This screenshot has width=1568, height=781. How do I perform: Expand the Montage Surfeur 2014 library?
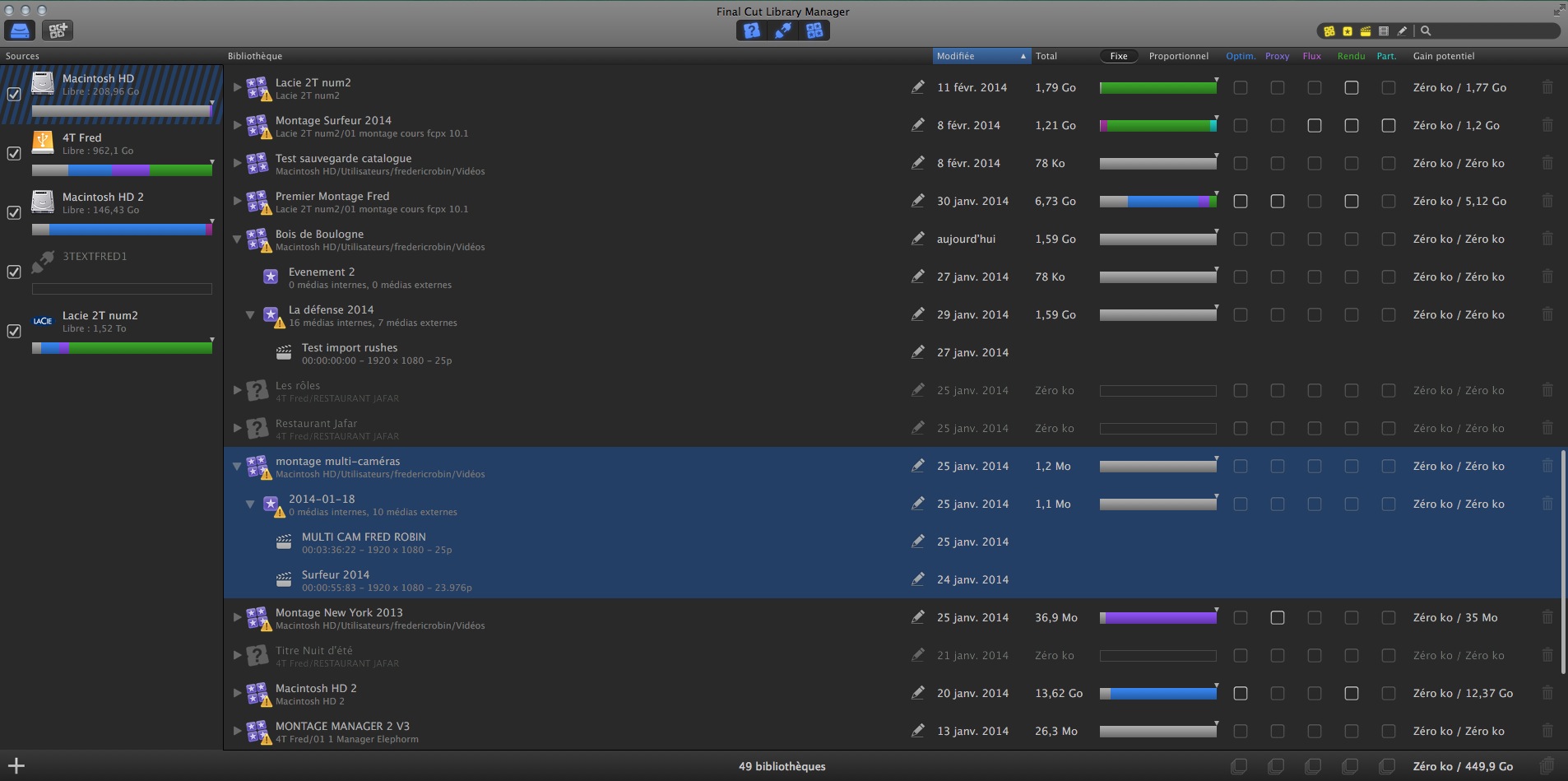[x=237, y=125]
